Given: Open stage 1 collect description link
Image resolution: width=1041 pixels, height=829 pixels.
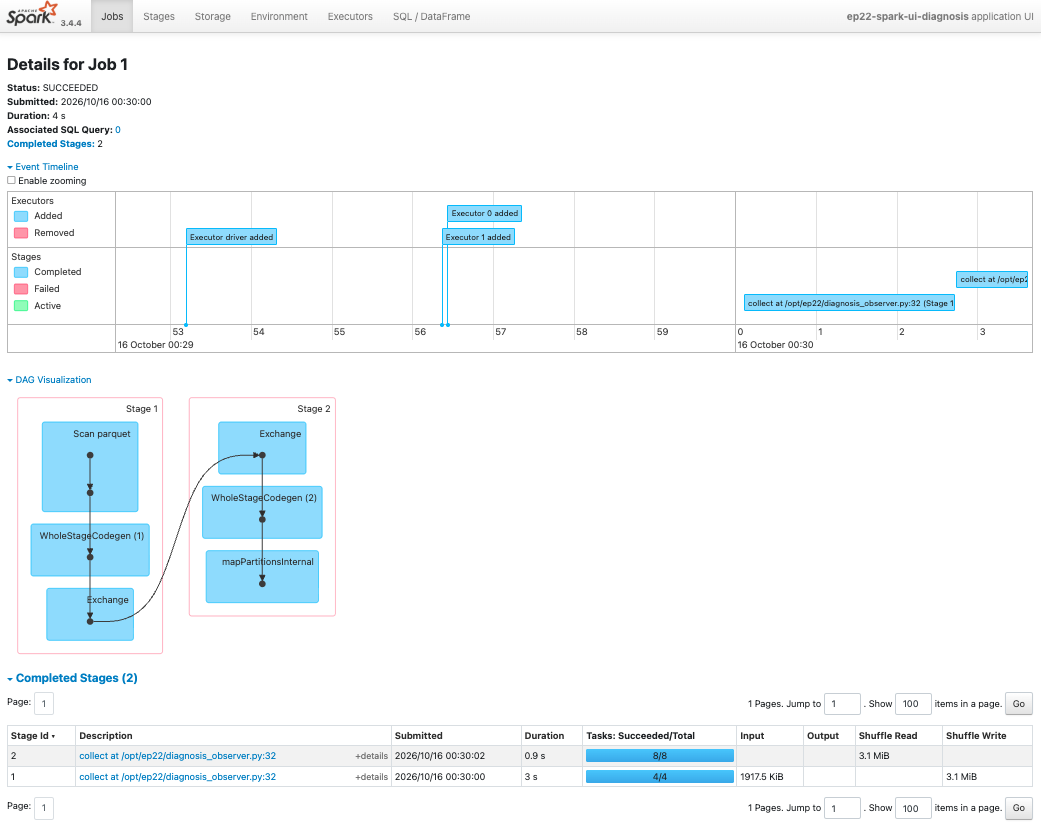Looking at the screenshot, I should click(x=177, y=777).
